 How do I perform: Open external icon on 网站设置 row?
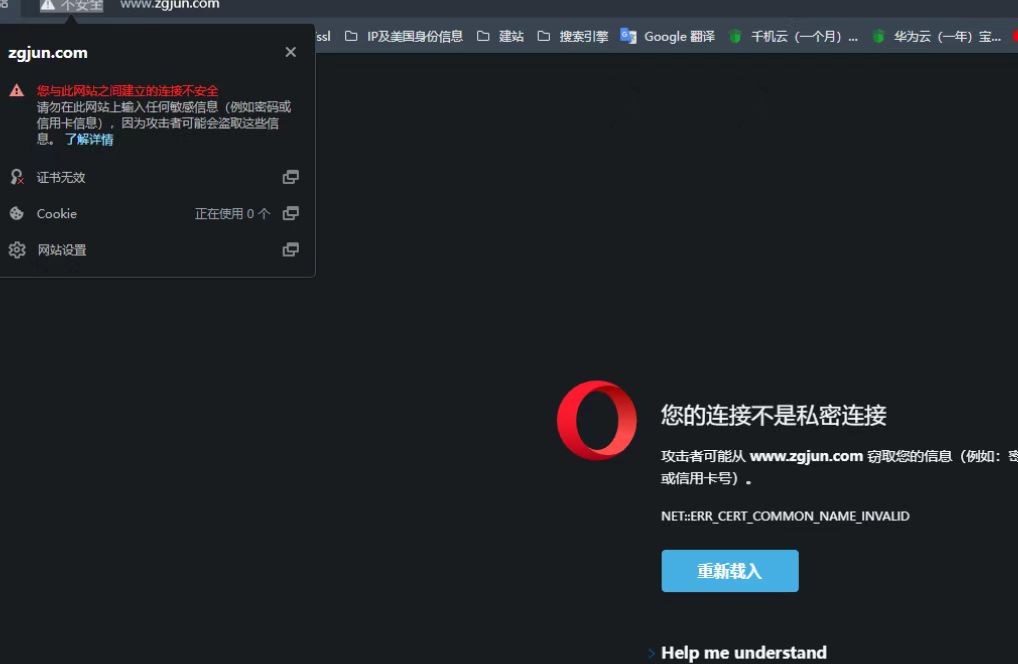(x=290, y=249)
